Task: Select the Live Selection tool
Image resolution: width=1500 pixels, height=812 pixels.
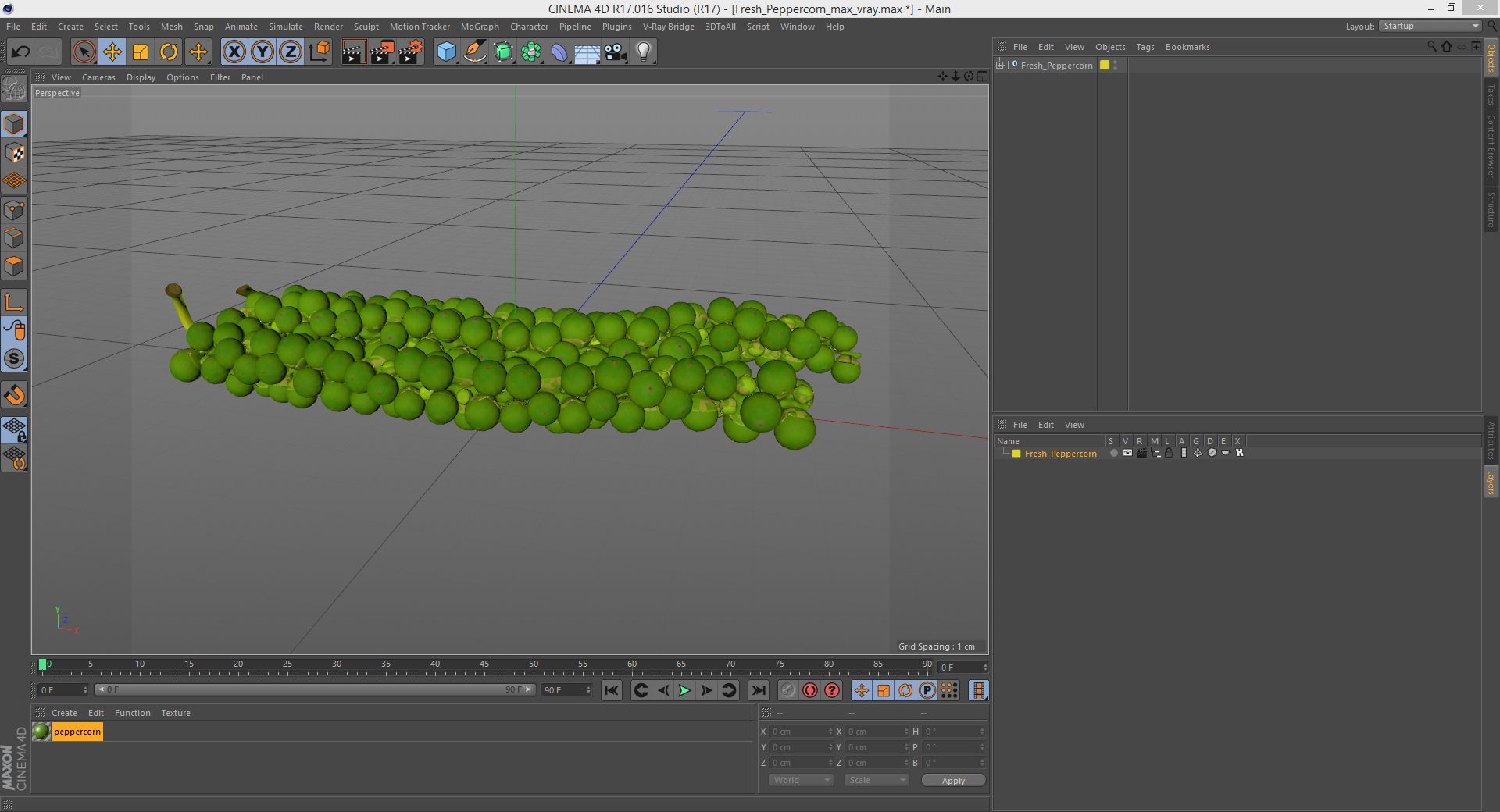Action: (x=84, y=52)
